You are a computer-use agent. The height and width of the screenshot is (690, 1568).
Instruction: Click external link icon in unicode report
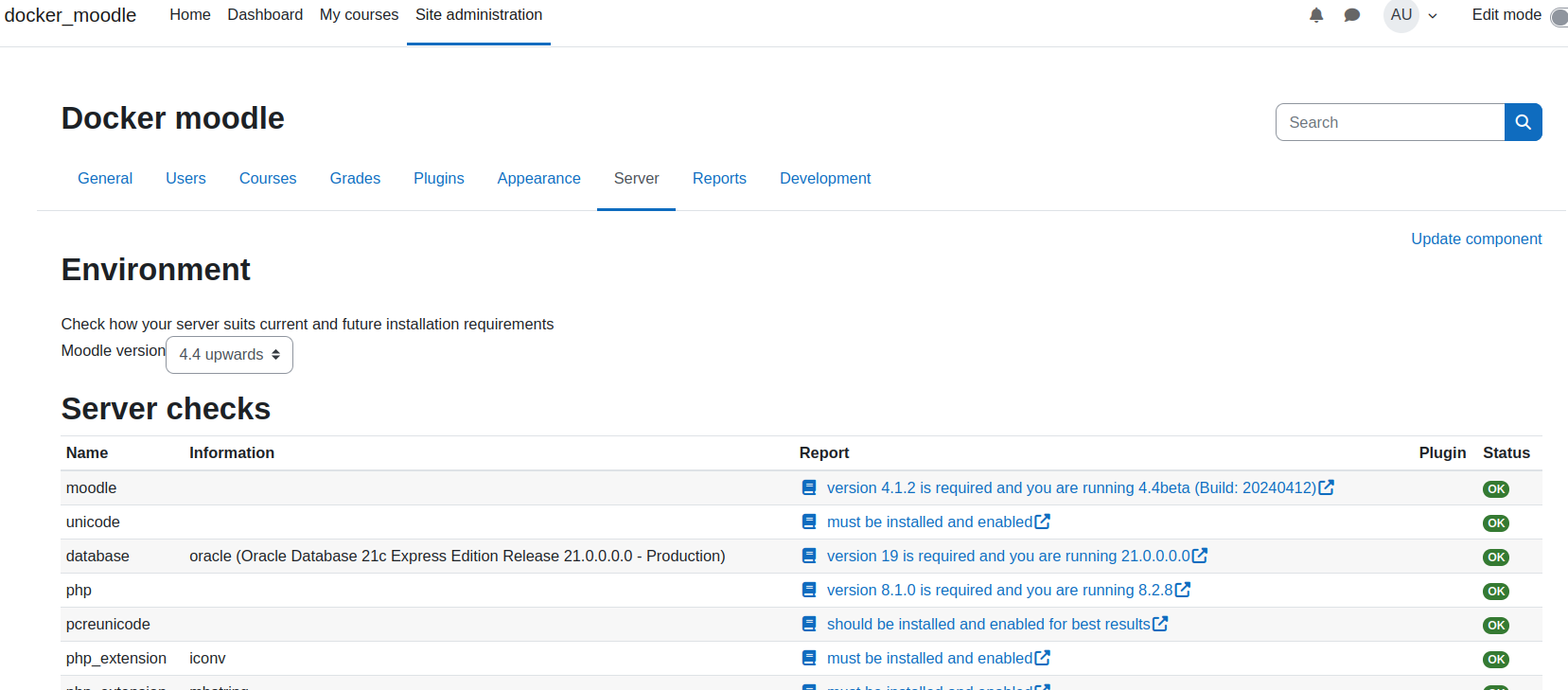[x=1043, y=522]
